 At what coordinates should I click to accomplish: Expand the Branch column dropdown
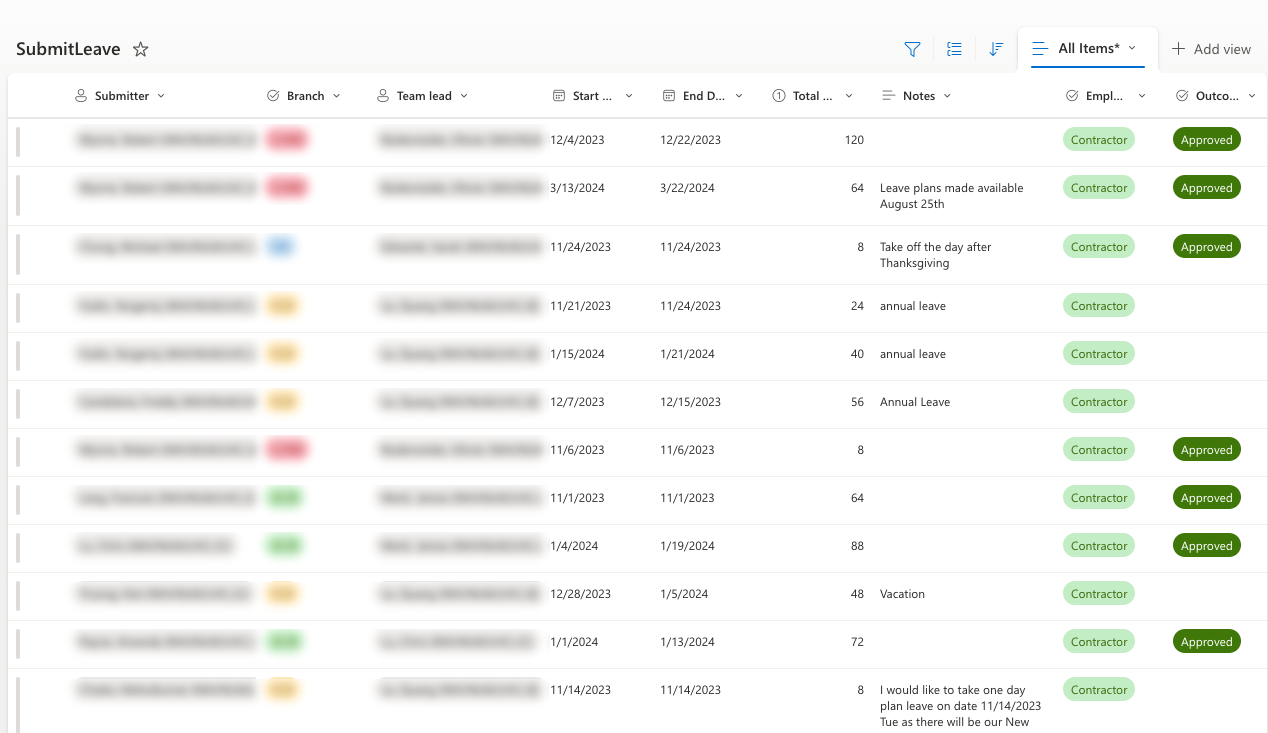pos(337,96)
